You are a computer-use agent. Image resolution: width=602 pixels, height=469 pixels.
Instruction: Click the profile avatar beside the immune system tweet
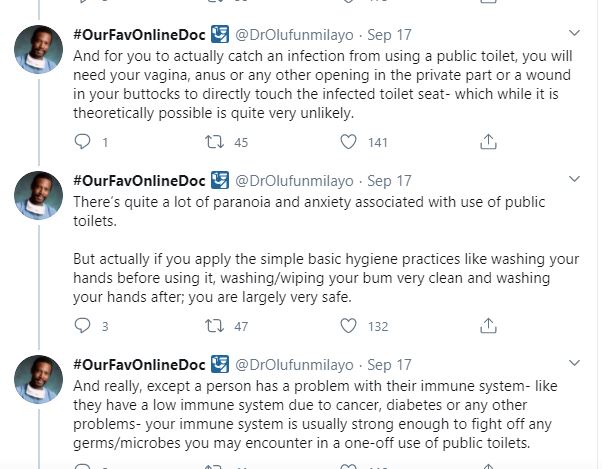[x=39, y=379]
